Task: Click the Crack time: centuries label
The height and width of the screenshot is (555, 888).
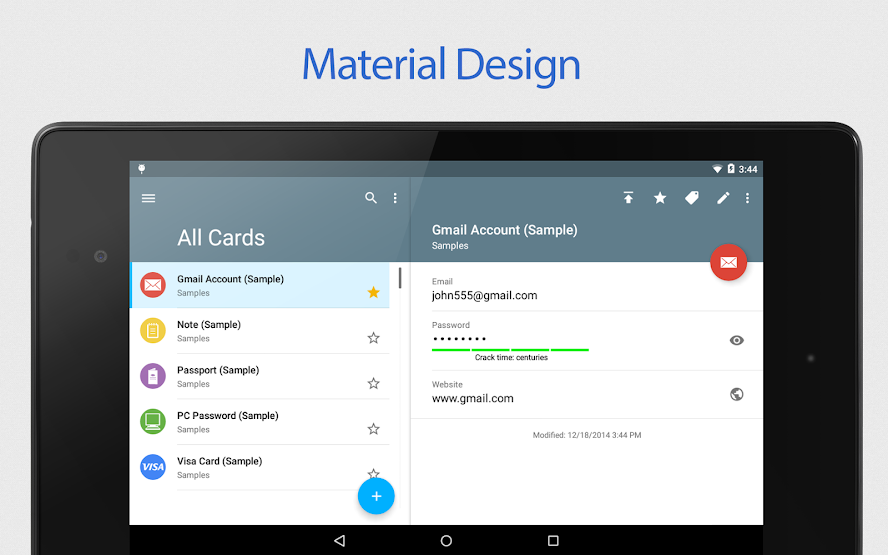Action: point(511,357)
